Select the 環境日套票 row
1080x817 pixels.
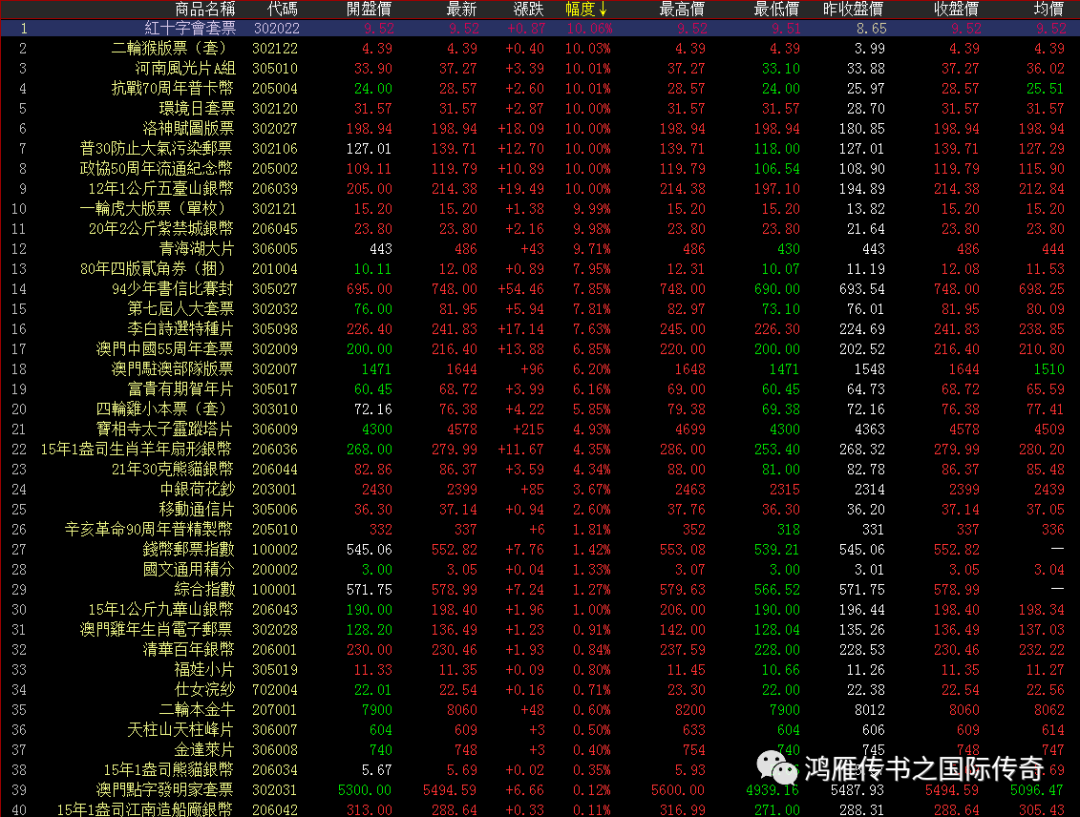(x=540, y=109)
